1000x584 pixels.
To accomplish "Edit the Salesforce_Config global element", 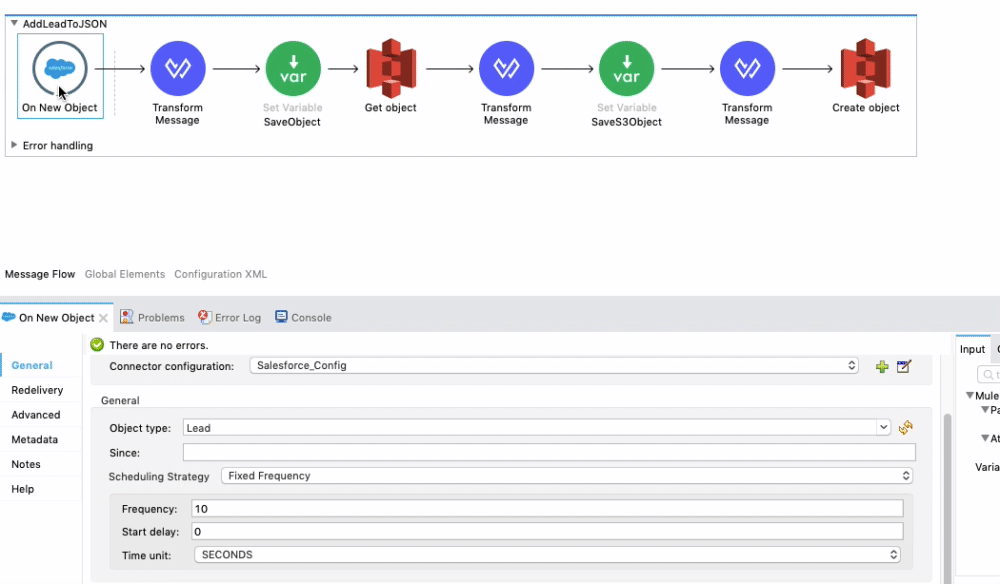I will click(903, 367).
